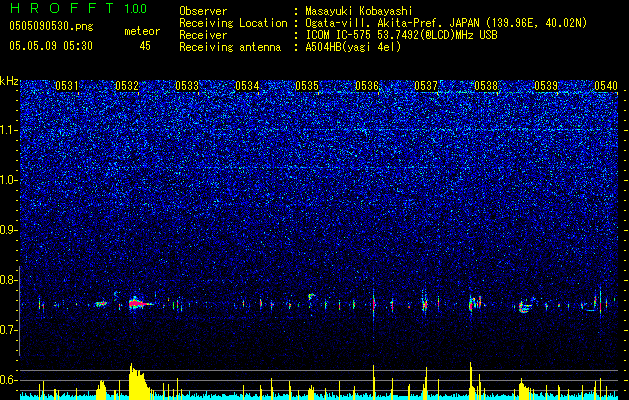Image resolution: width=629 pixels, height=400 pixels.
Task: Select the filename 0505090530.png
Action: click(x=51, y=26)
